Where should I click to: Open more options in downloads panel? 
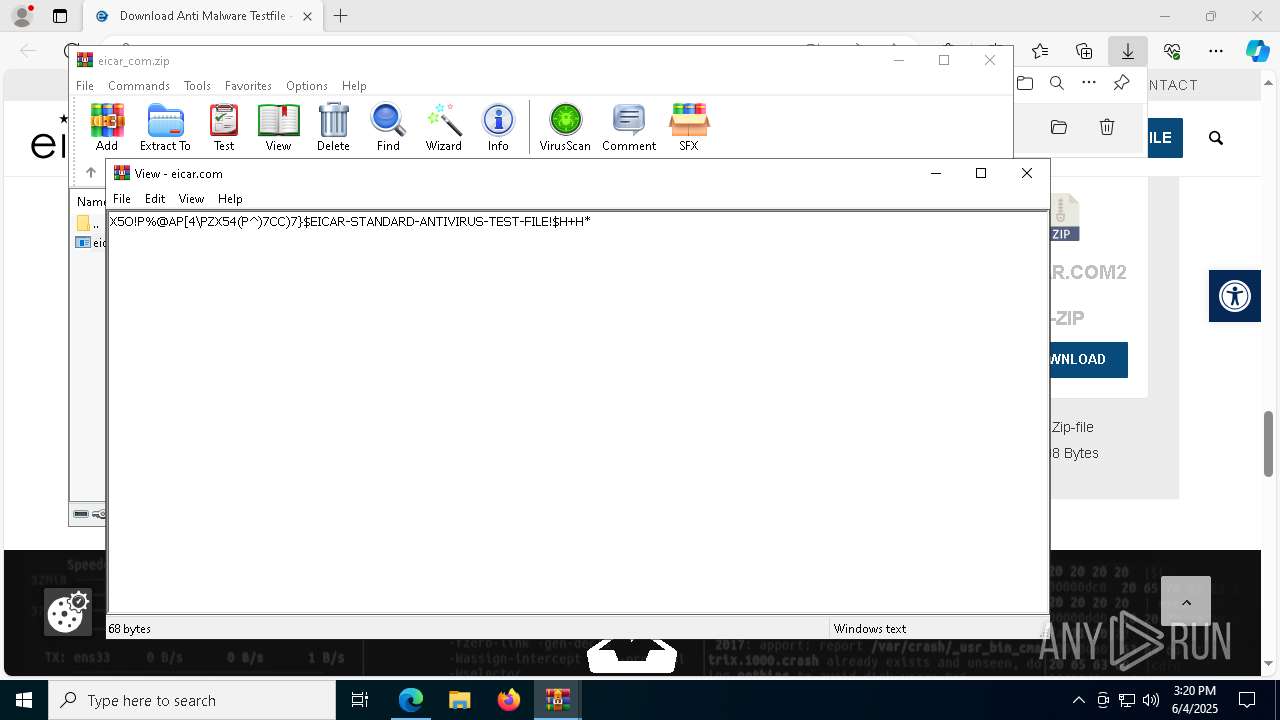[x=1089, y=83]
